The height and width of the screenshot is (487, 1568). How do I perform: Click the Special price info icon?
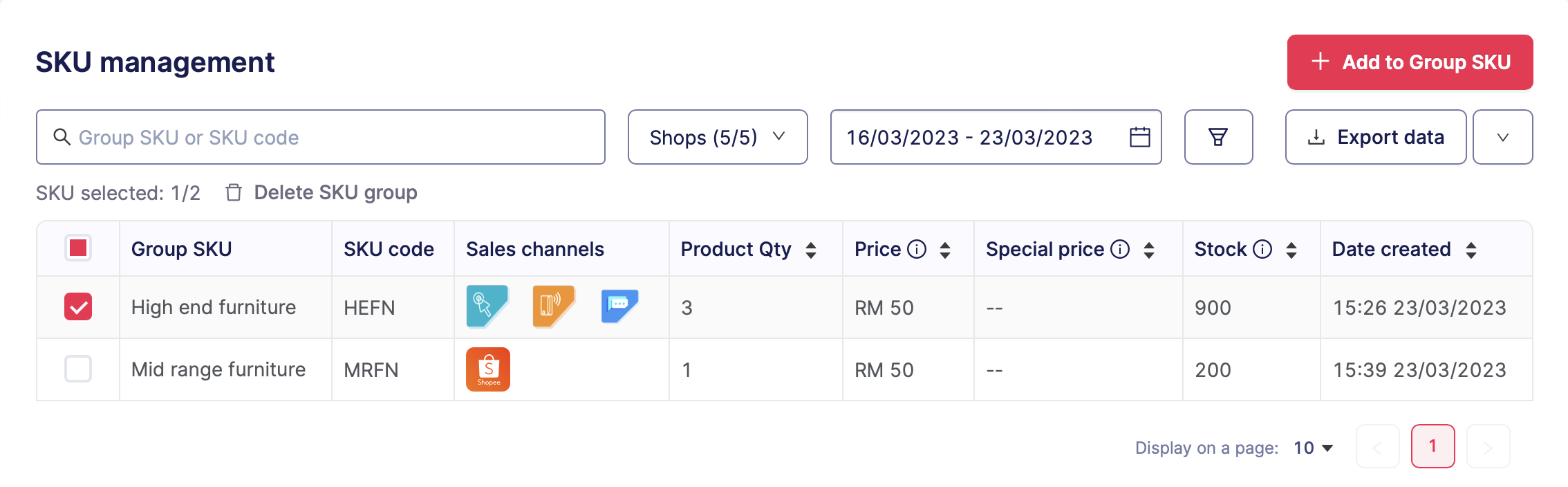tap(1120, 249)
